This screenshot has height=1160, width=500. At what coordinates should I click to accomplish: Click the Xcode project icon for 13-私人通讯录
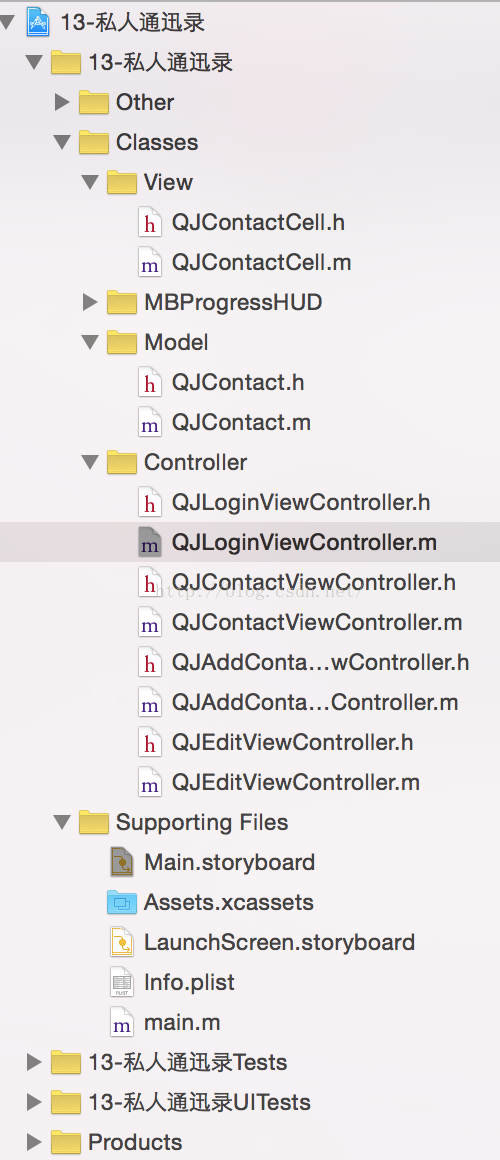tap(37, 21)
